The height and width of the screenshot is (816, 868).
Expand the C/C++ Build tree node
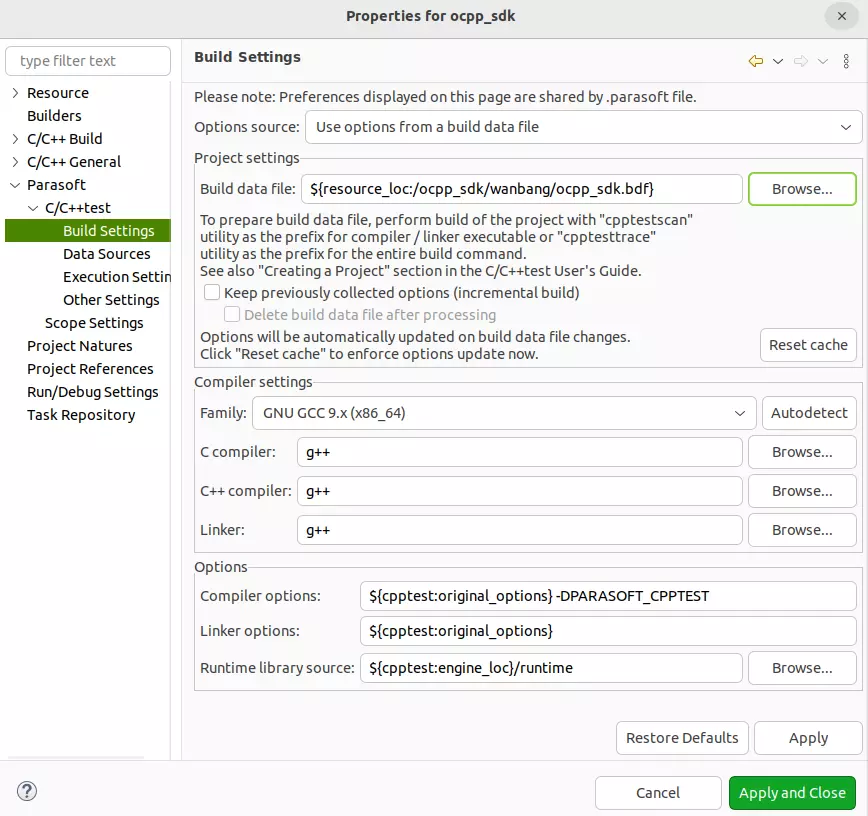click(15, 139)
